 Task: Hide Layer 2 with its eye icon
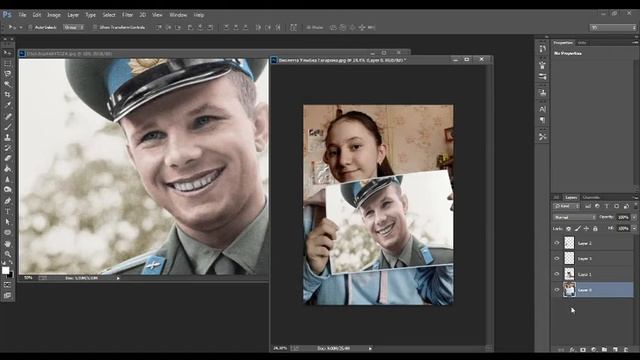(x=557, y=243)
